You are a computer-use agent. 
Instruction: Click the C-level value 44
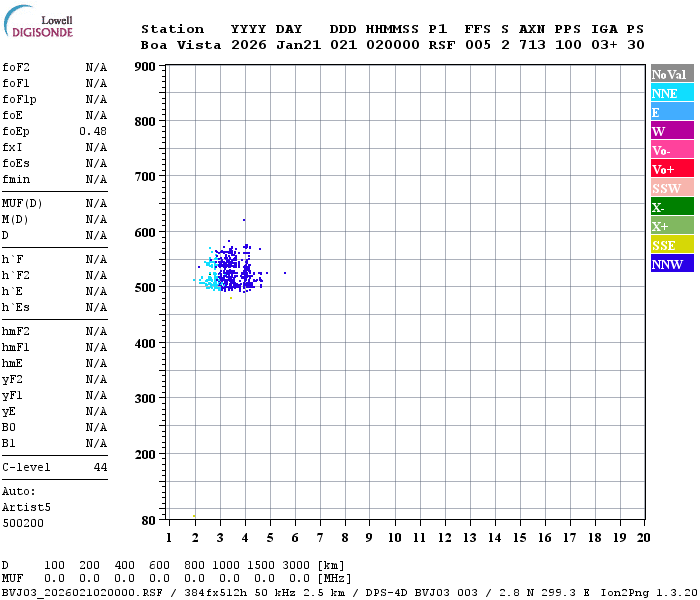point(100,467)
